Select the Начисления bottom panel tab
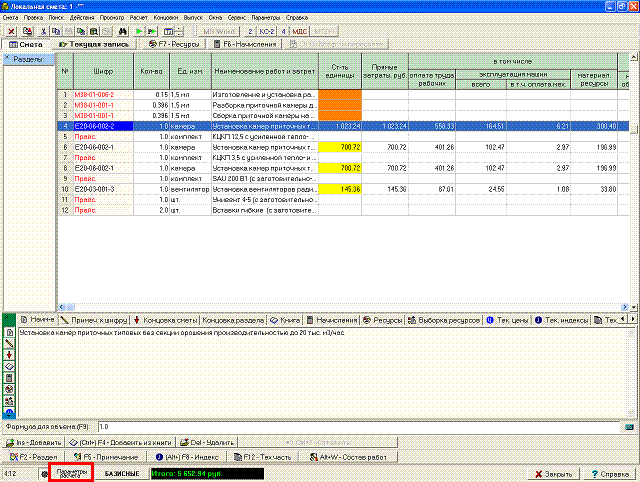640x482 pixels. [331, 320]
